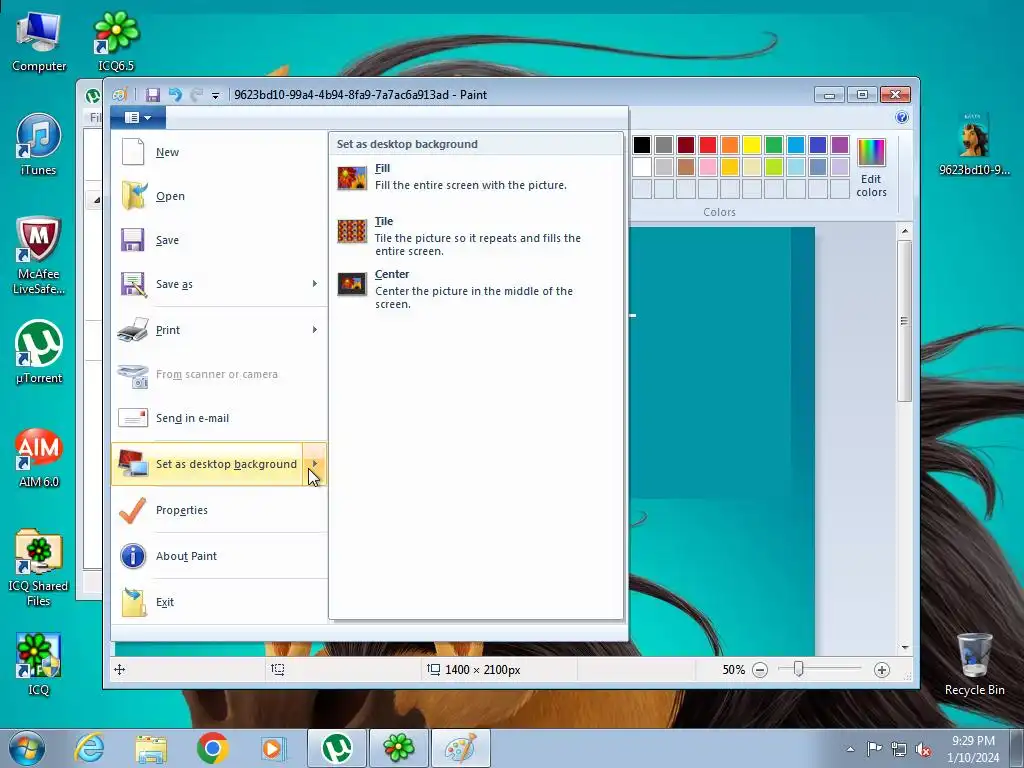Pick the orange color swatch
The height and width of the screenshot is (768, 1024).
point(730,145)
